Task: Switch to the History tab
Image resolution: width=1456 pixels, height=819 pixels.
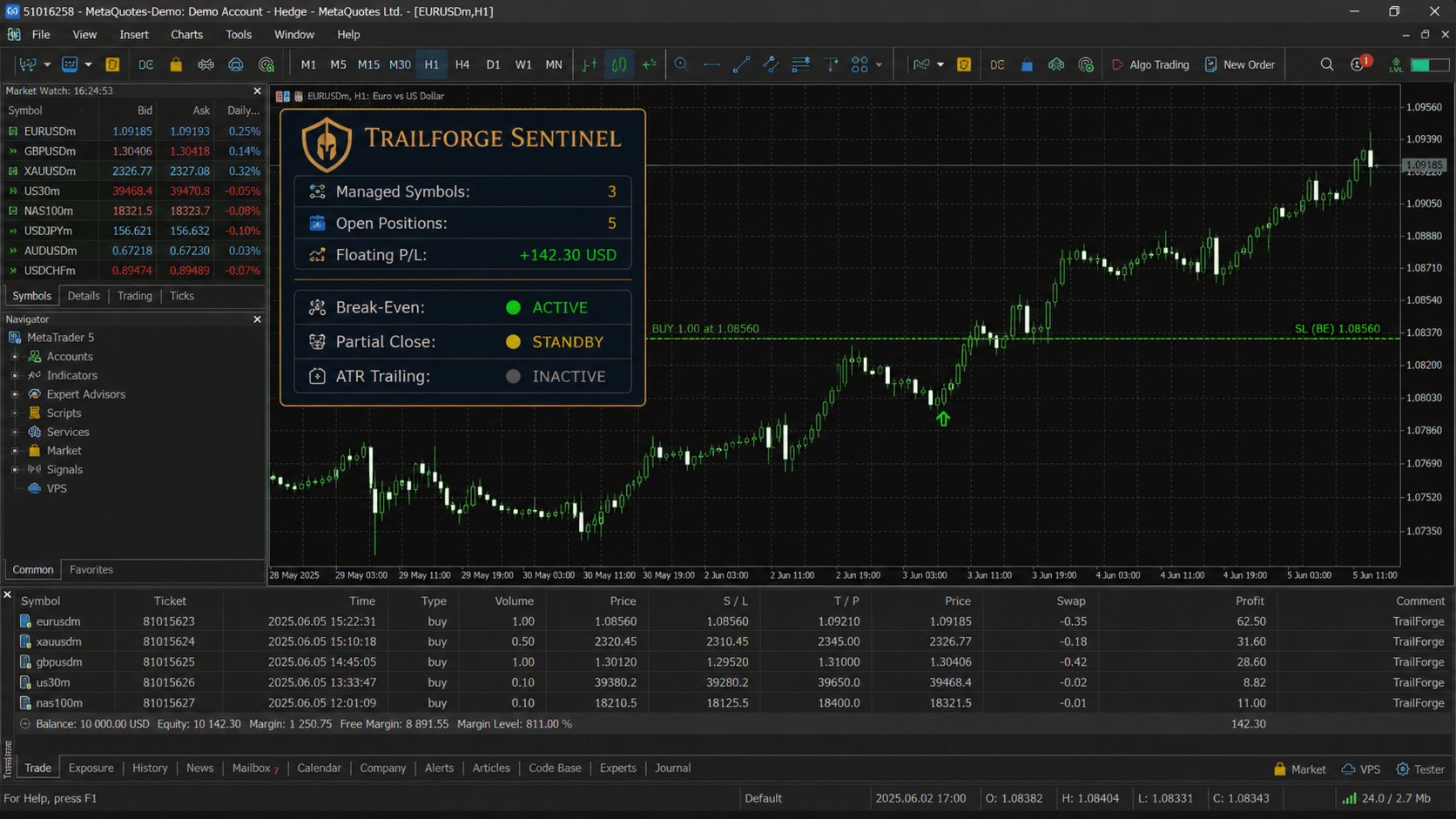Action: pos(150,769)
